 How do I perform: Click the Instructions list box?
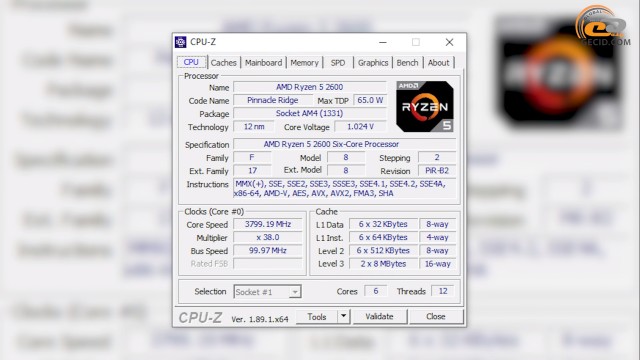[344, 189]
